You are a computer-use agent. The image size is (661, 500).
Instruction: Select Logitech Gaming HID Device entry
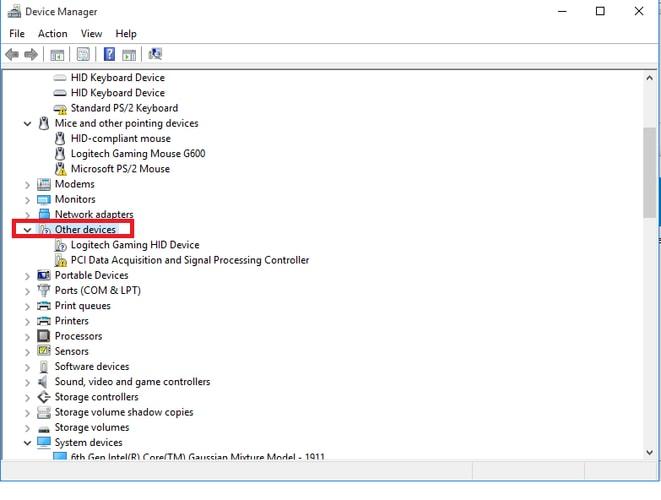coord(135,245)
